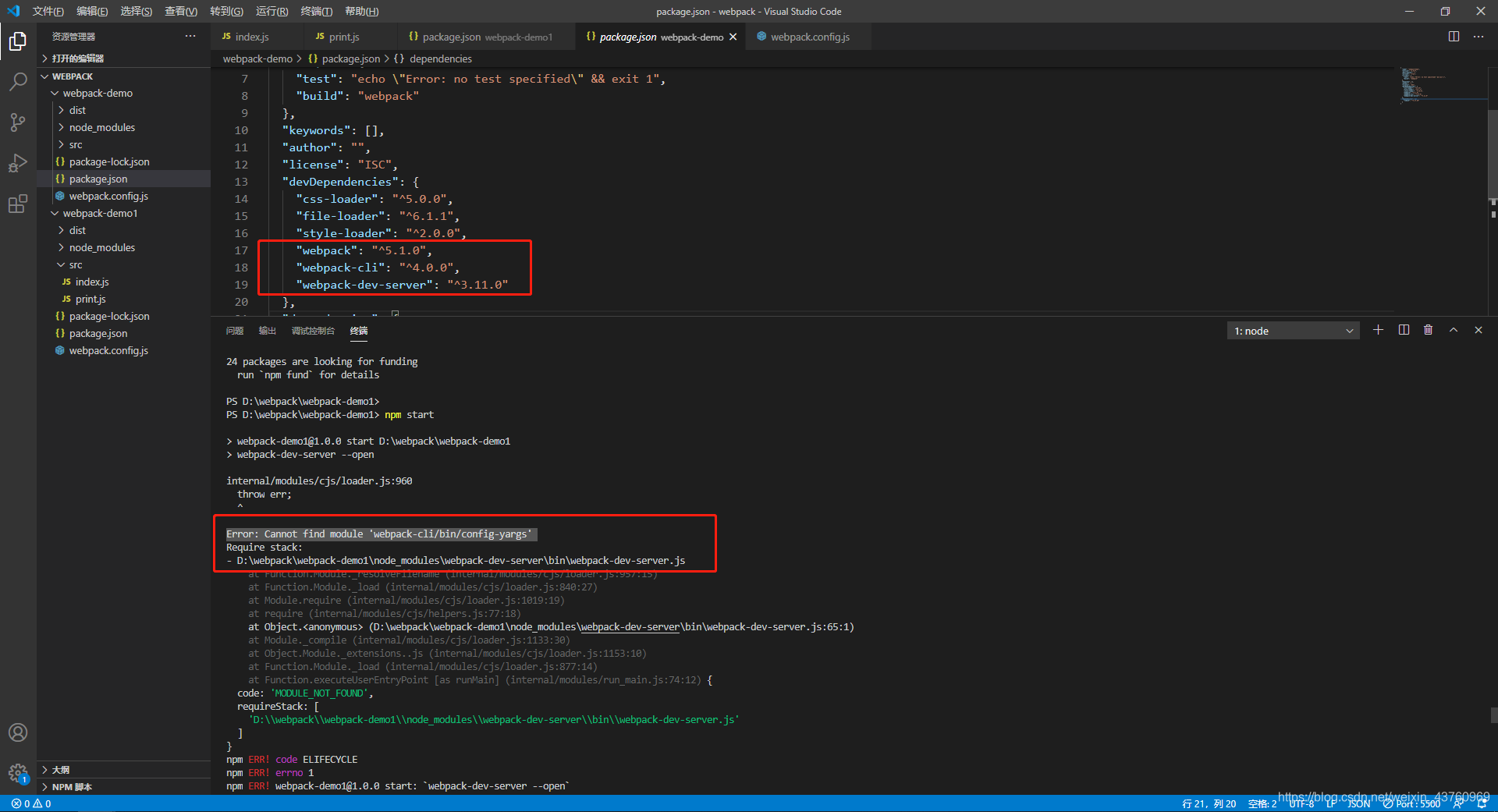Open the Explorer view in activity bar

coord(18,41)
